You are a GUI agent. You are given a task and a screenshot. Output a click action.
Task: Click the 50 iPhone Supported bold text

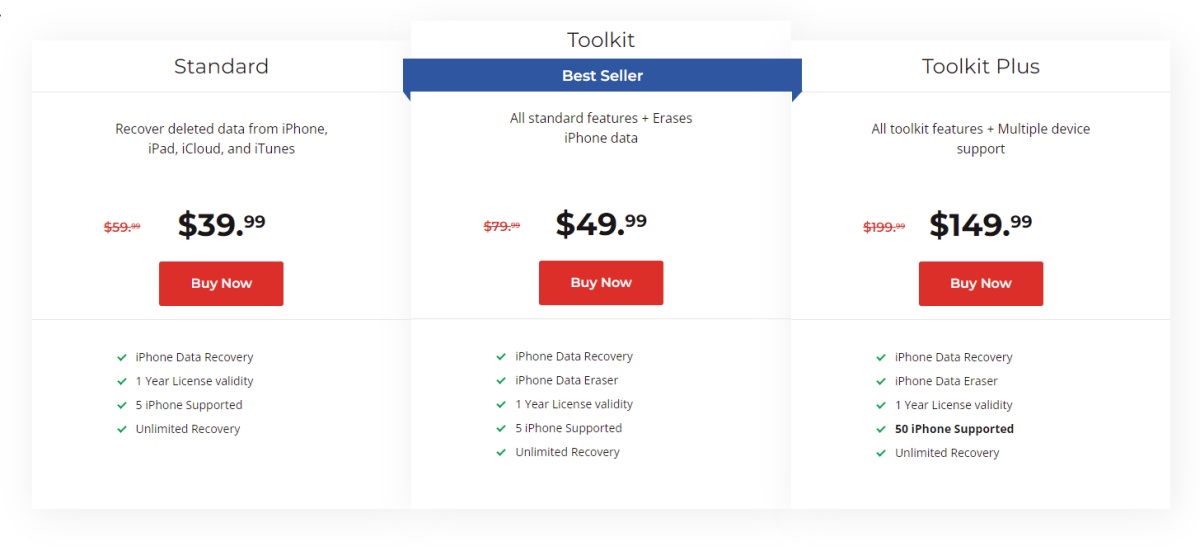pyautogui.click(x=955, y=429)
